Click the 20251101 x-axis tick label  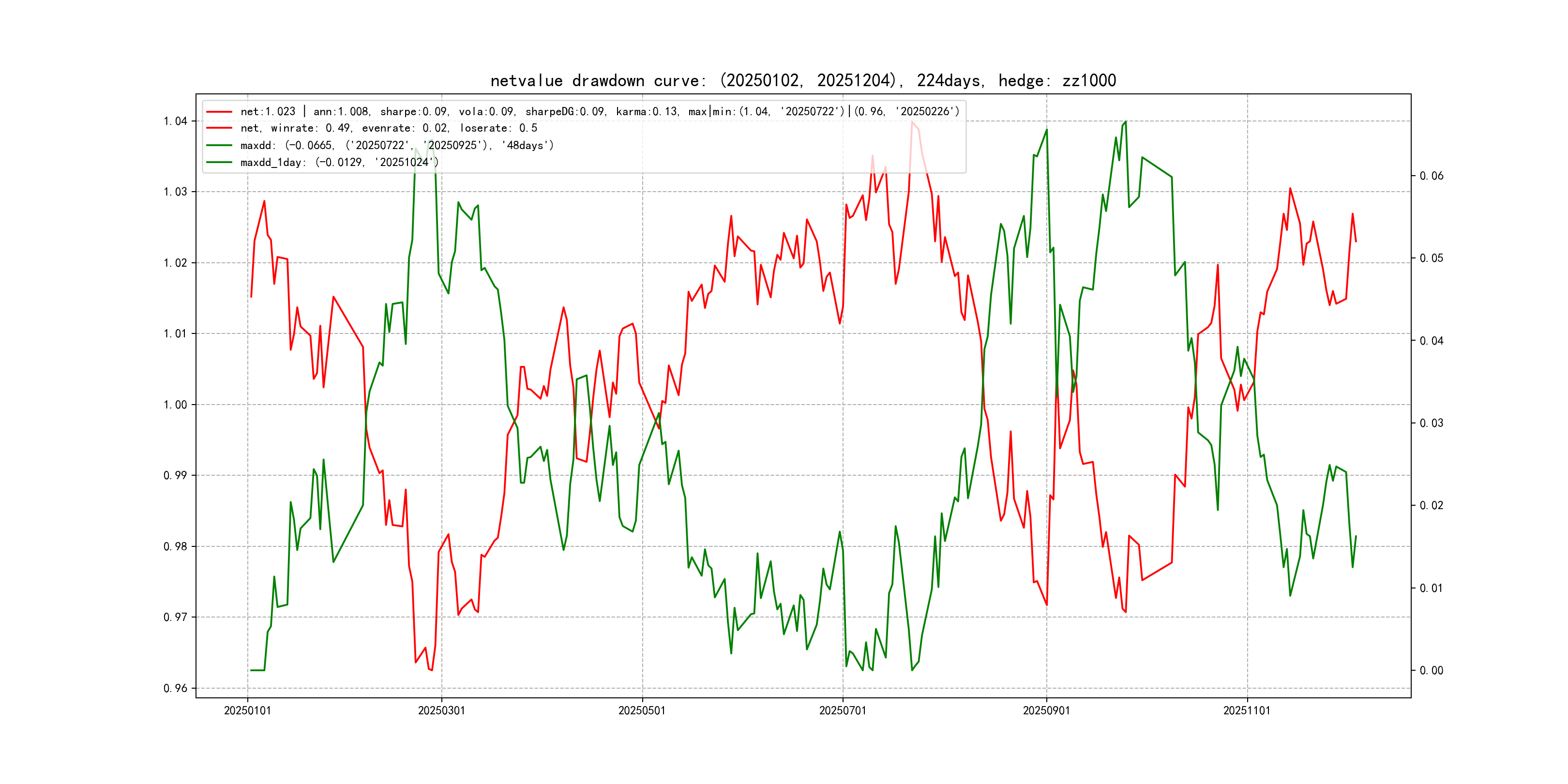(x=1247, y=711)
